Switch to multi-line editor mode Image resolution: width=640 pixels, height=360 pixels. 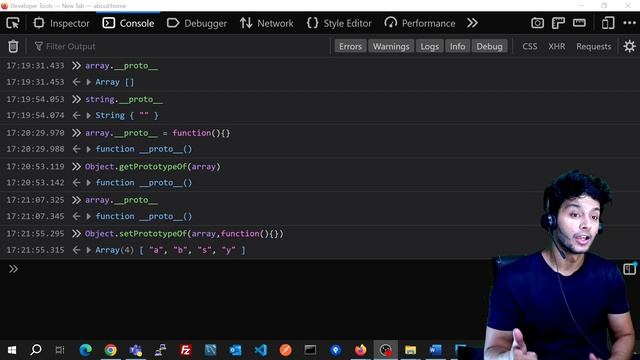tap(629, 269)
